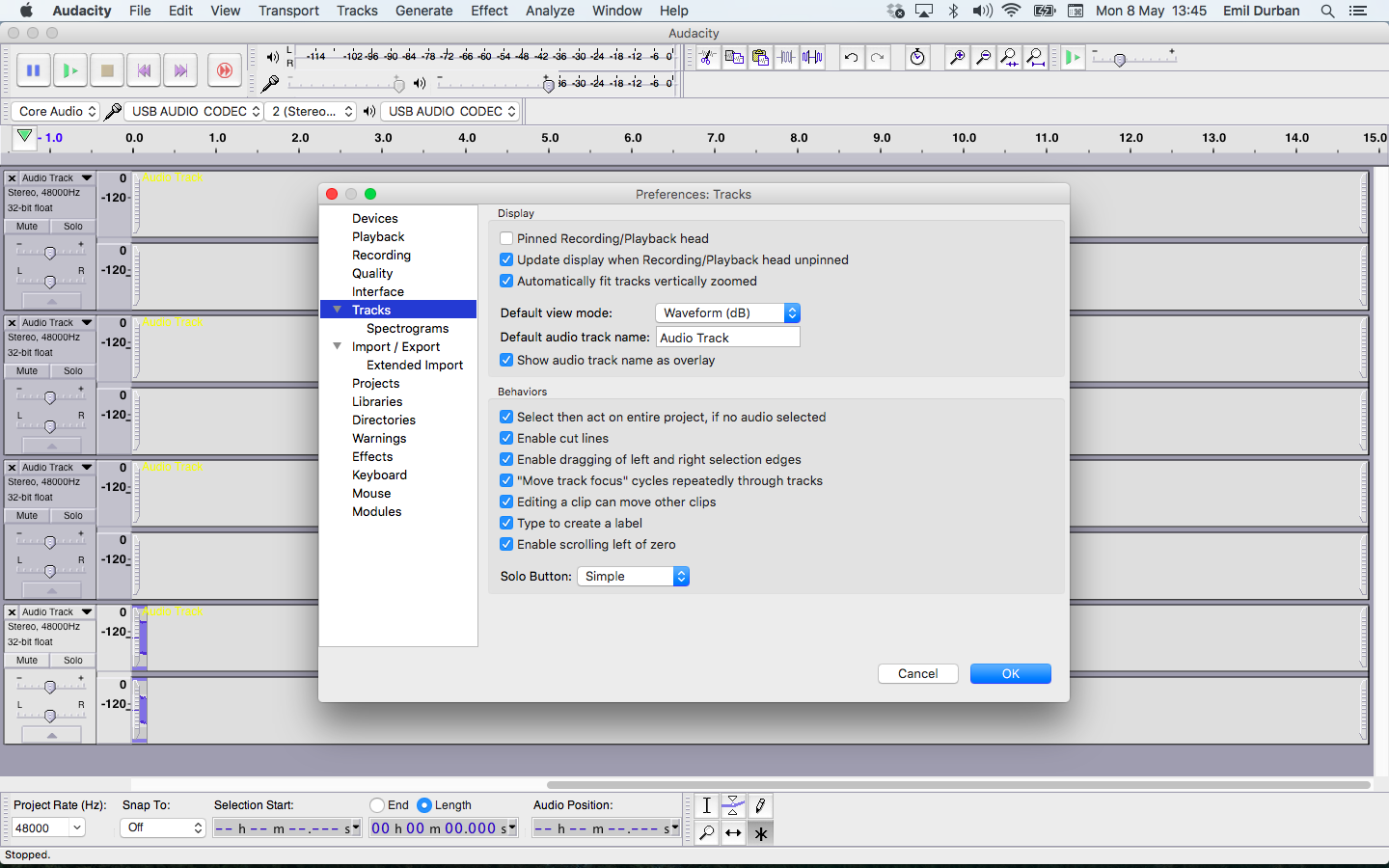Uncheck Select then act on entire project
Image resolution: width=1389 pixels, height=868 pixels.
[506, 417]
